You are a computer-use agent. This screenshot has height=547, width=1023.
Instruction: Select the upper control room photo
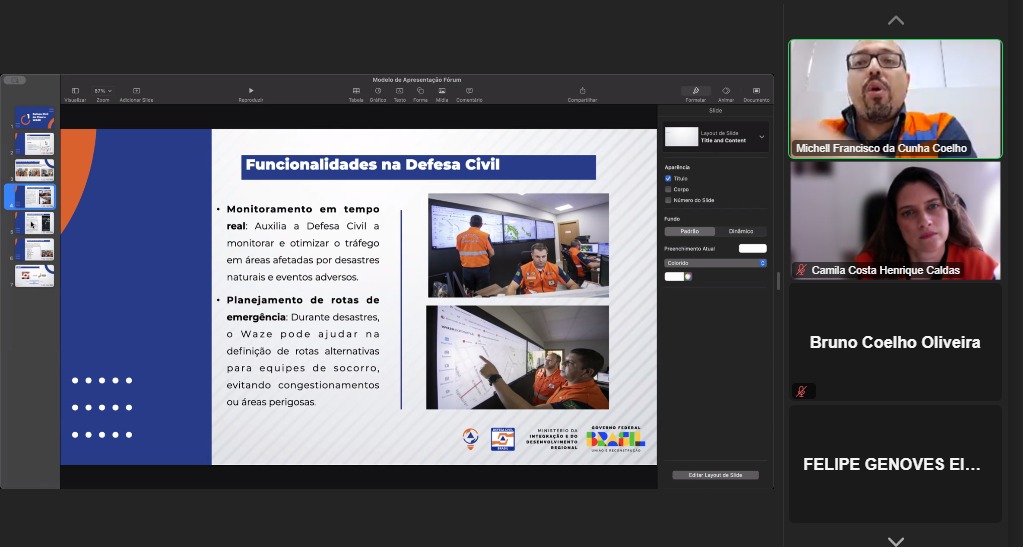click(x=518, y=245)
